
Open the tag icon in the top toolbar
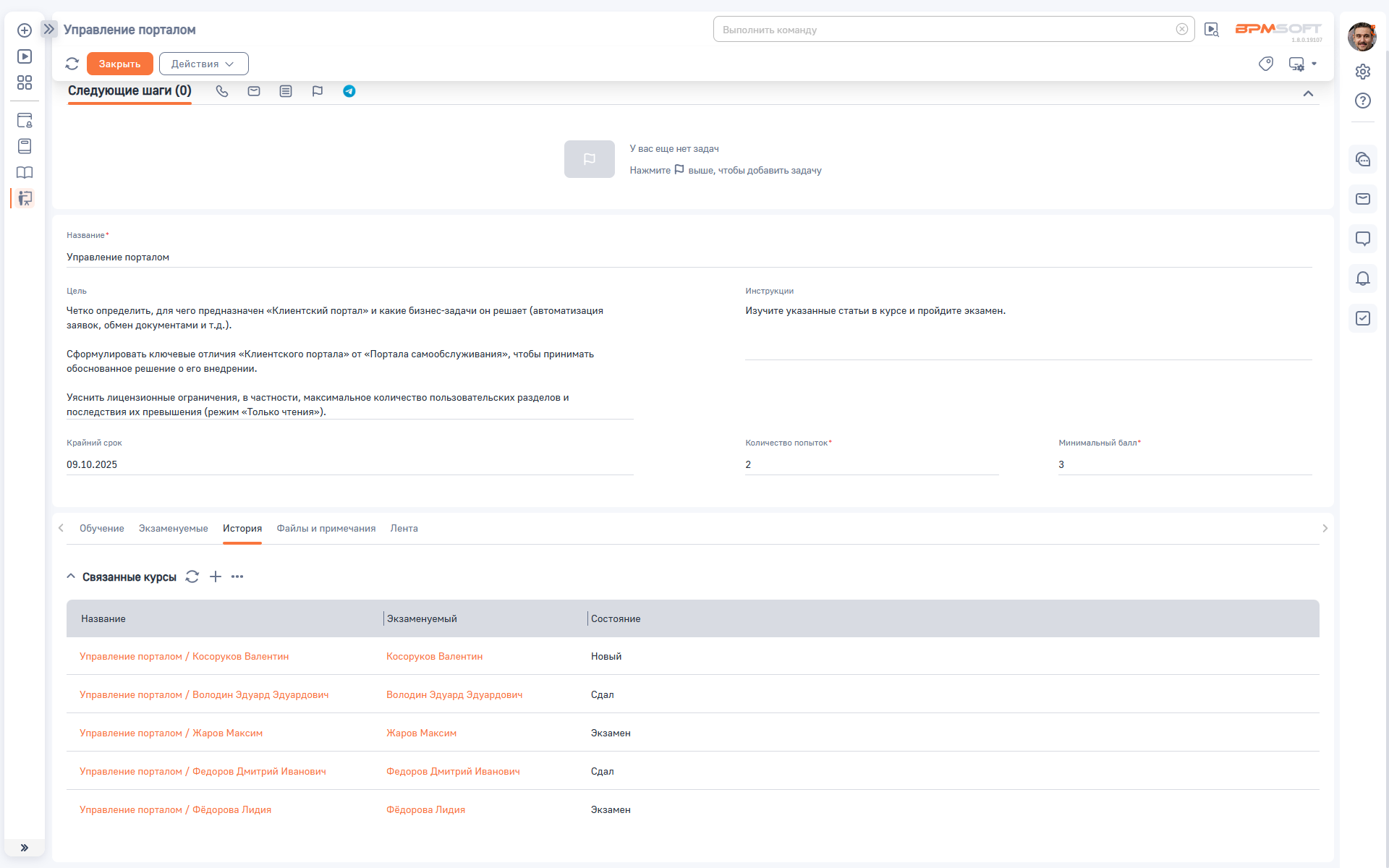coord(1265,64)
